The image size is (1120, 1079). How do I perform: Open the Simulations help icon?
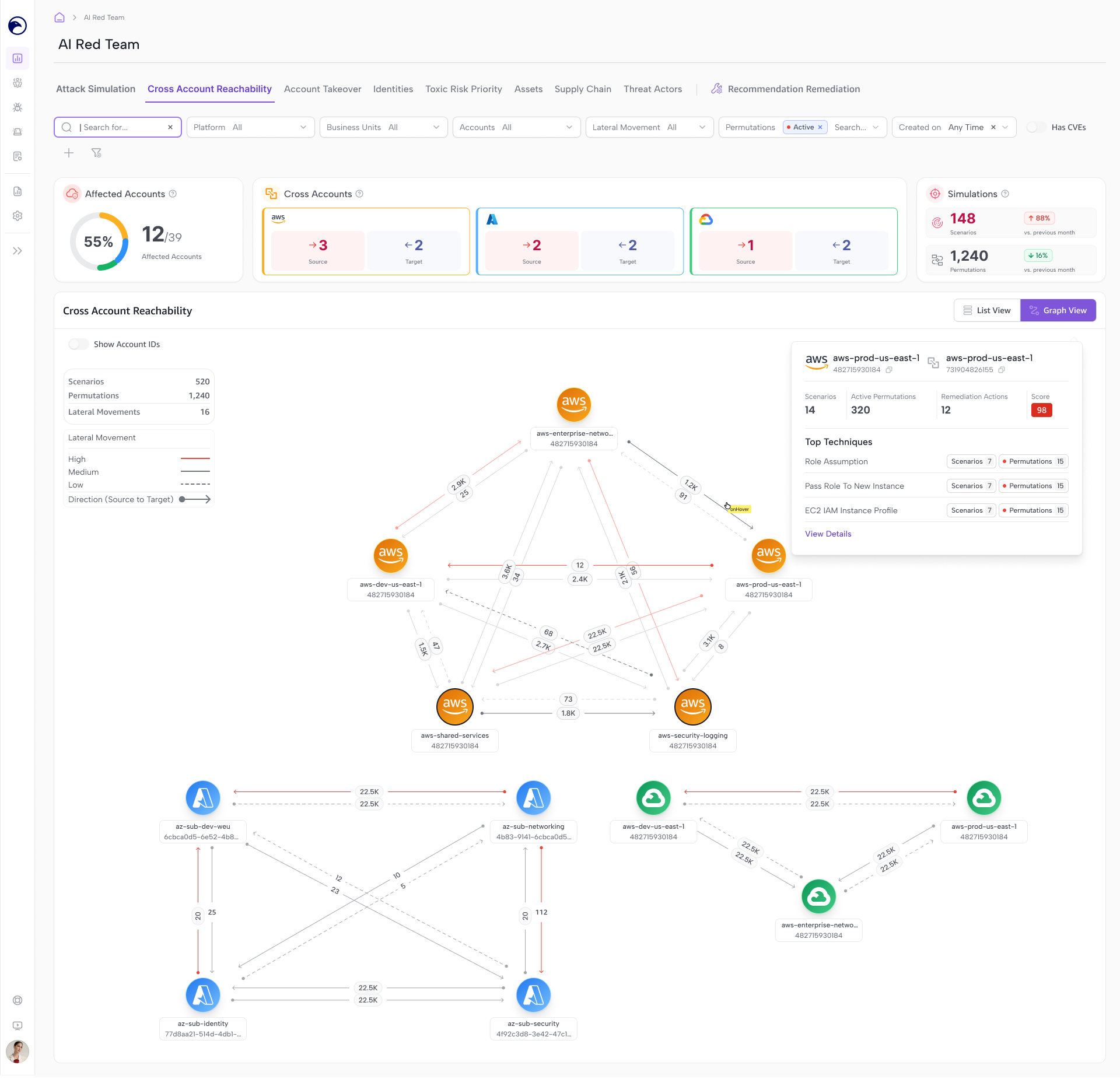(x=1005, y=194)
